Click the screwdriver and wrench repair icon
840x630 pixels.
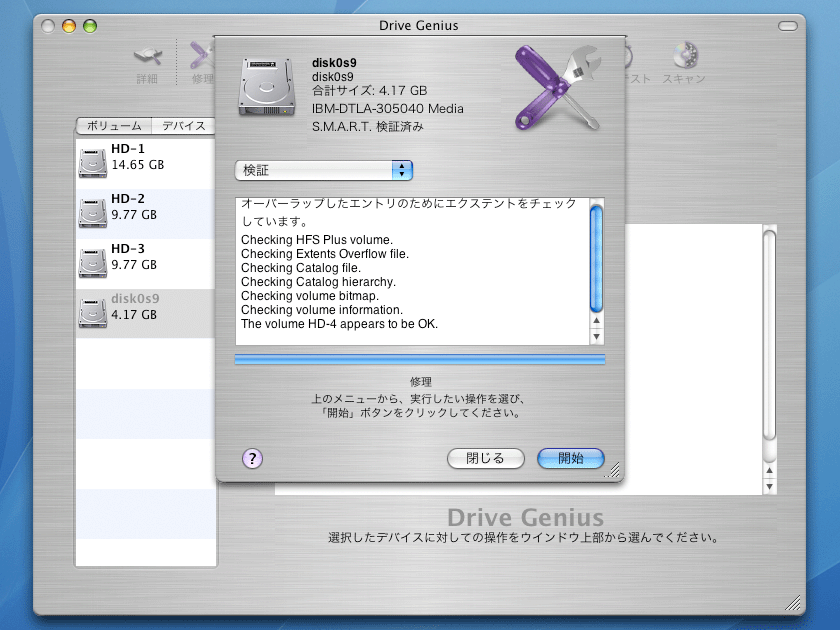tap(557, 87)
